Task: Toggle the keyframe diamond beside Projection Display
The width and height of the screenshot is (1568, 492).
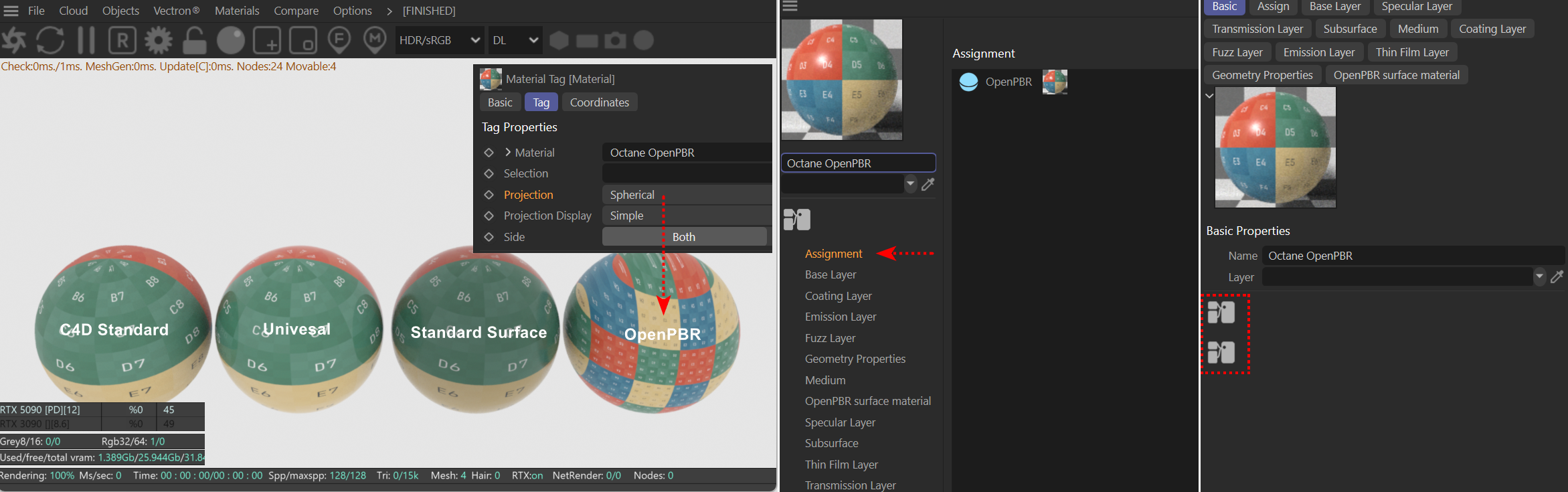Action: point(489,216)
